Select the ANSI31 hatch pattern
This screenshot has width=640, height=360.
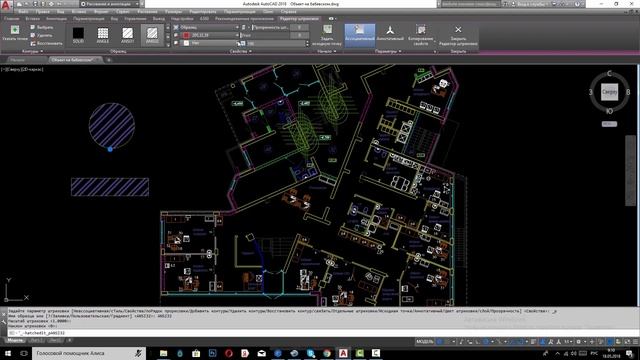point(127,34)
